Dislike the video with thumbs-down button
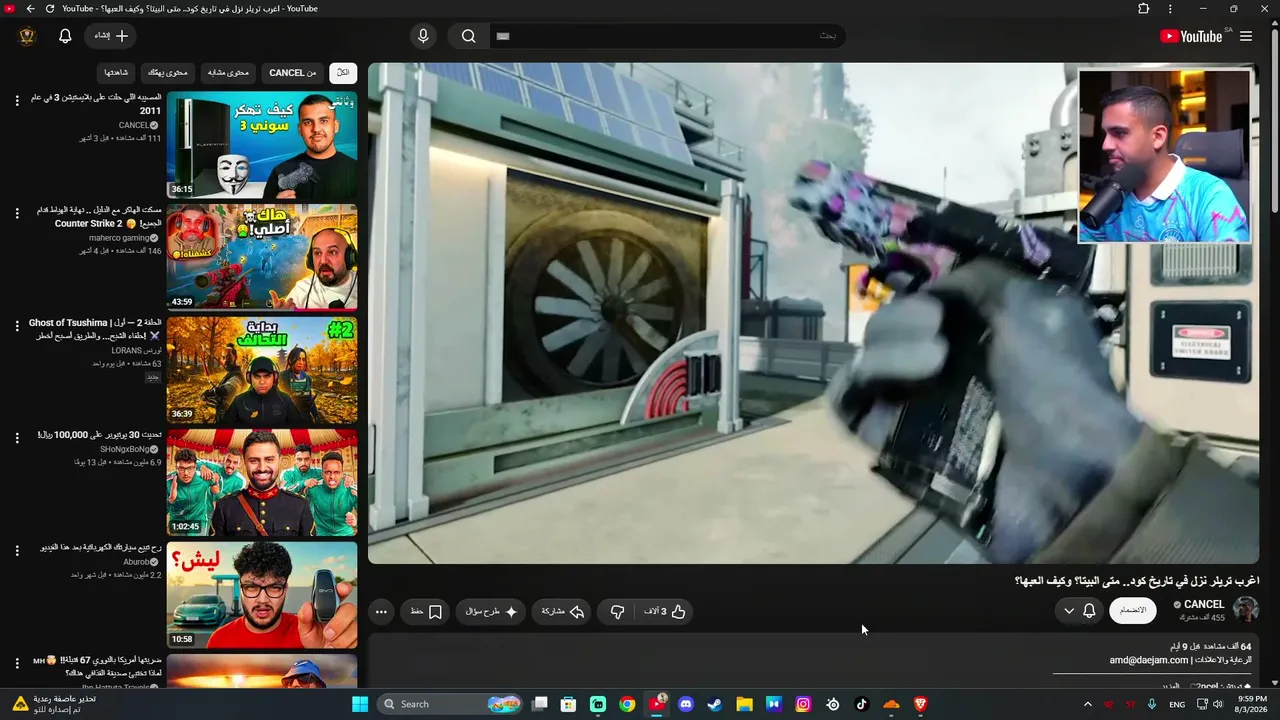 [618, 611]
